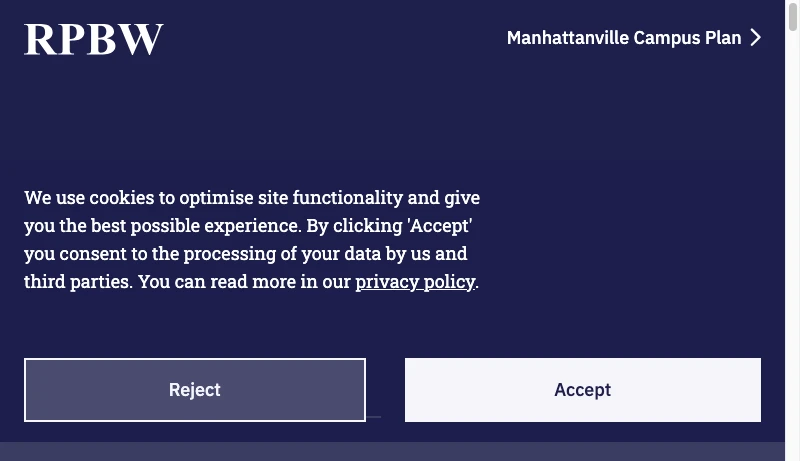
Task: Decline cookies with the Reject button
Action: (195, 390)
